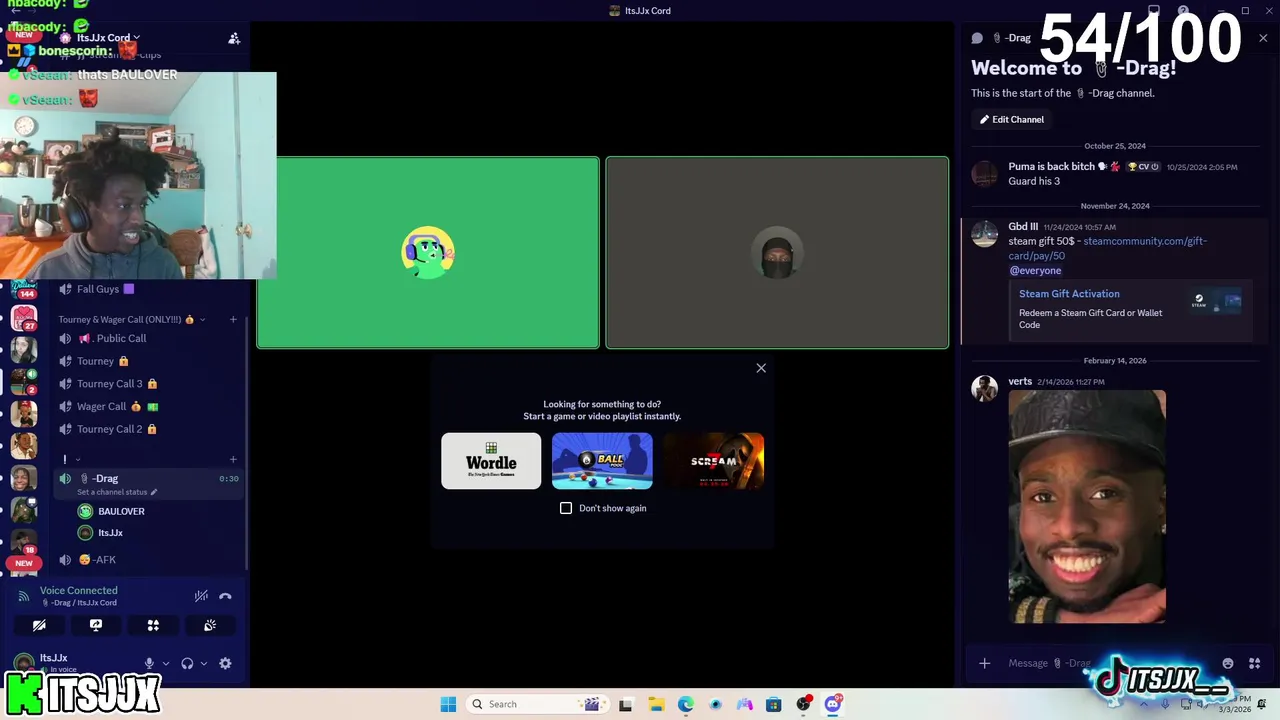The width and height of the screenshot is (1280, 720).
Task: Launch the Wordle activity
Action: (x=491, y=461)
